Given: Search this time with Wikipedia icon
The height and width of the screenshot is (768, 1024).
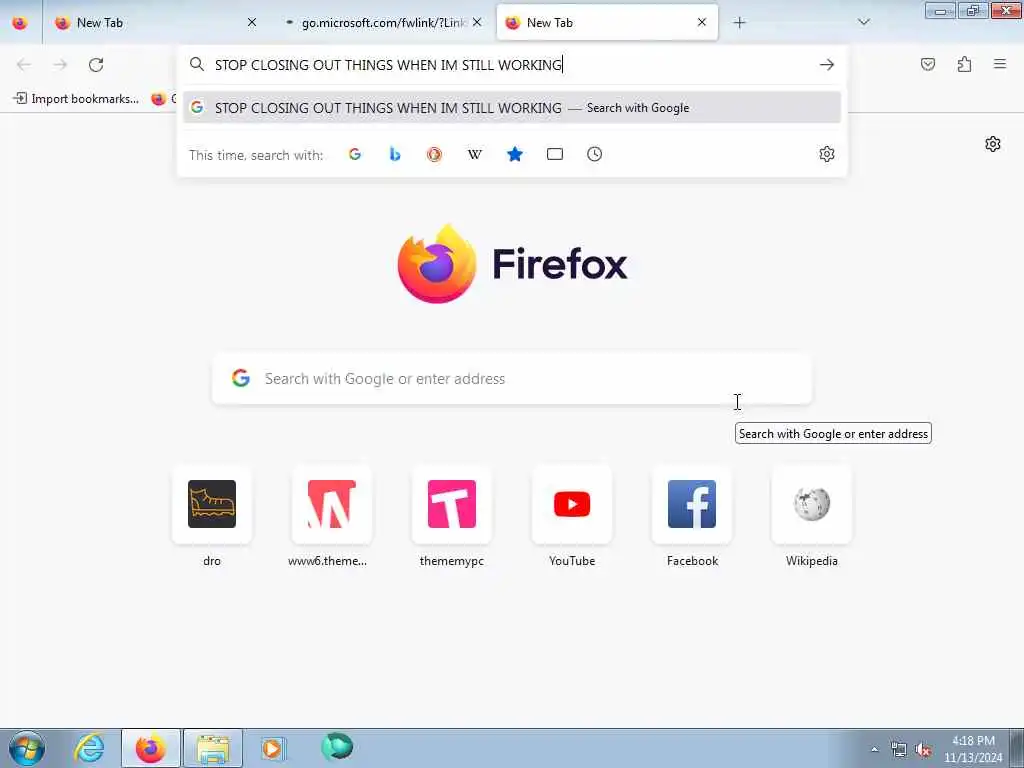Looking at the screenshot, I should 475,154.
